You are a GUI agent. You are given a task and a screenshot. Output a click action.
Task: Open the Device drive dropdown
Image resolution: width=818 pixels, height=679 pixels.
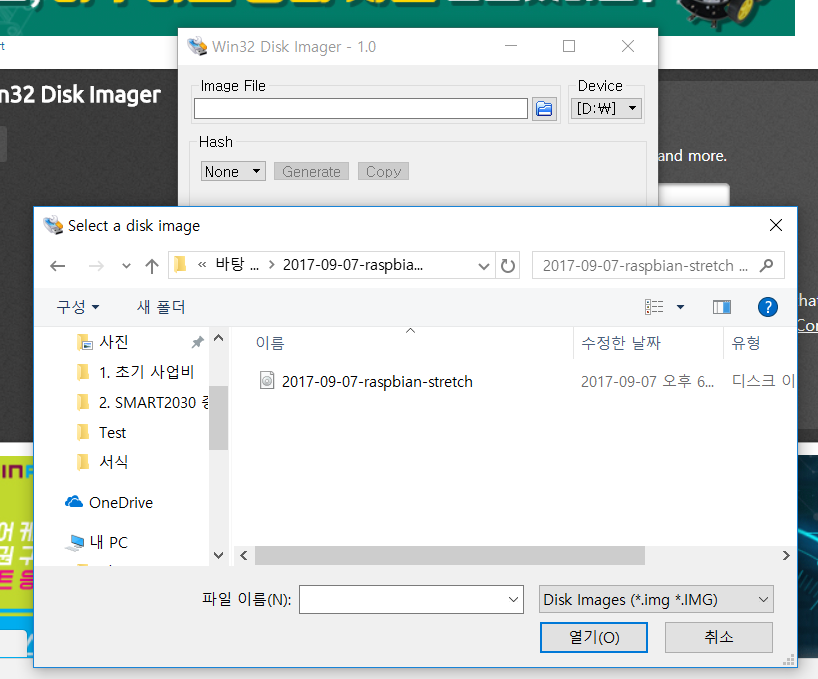[606, 108]
